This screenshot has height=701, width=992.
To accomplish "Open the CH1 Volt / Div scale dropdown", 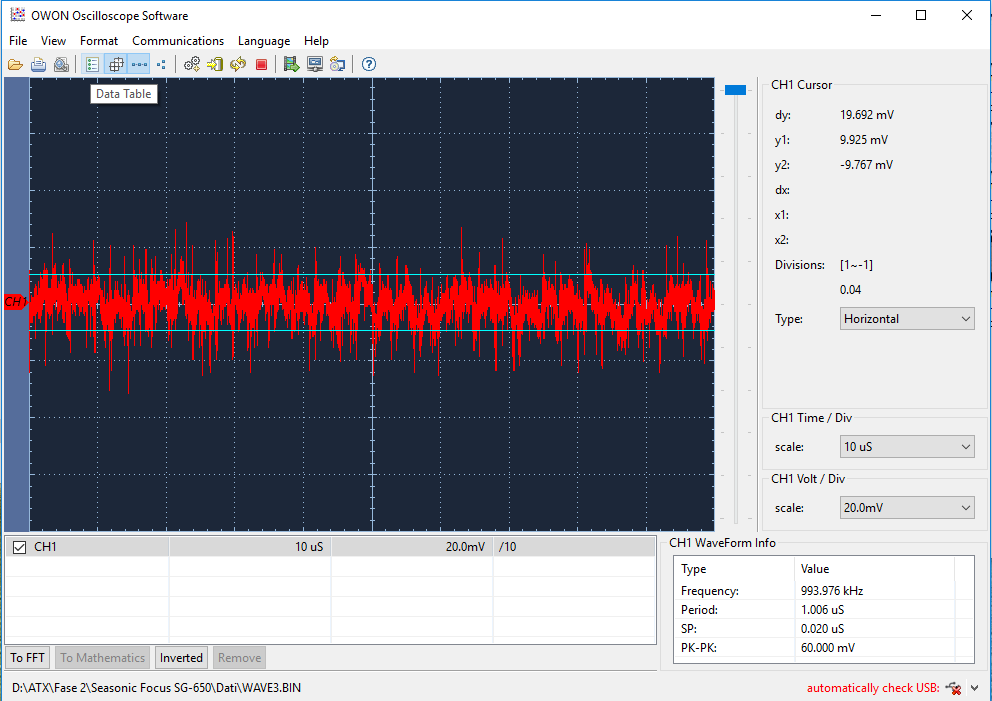I will pos(907,508).
